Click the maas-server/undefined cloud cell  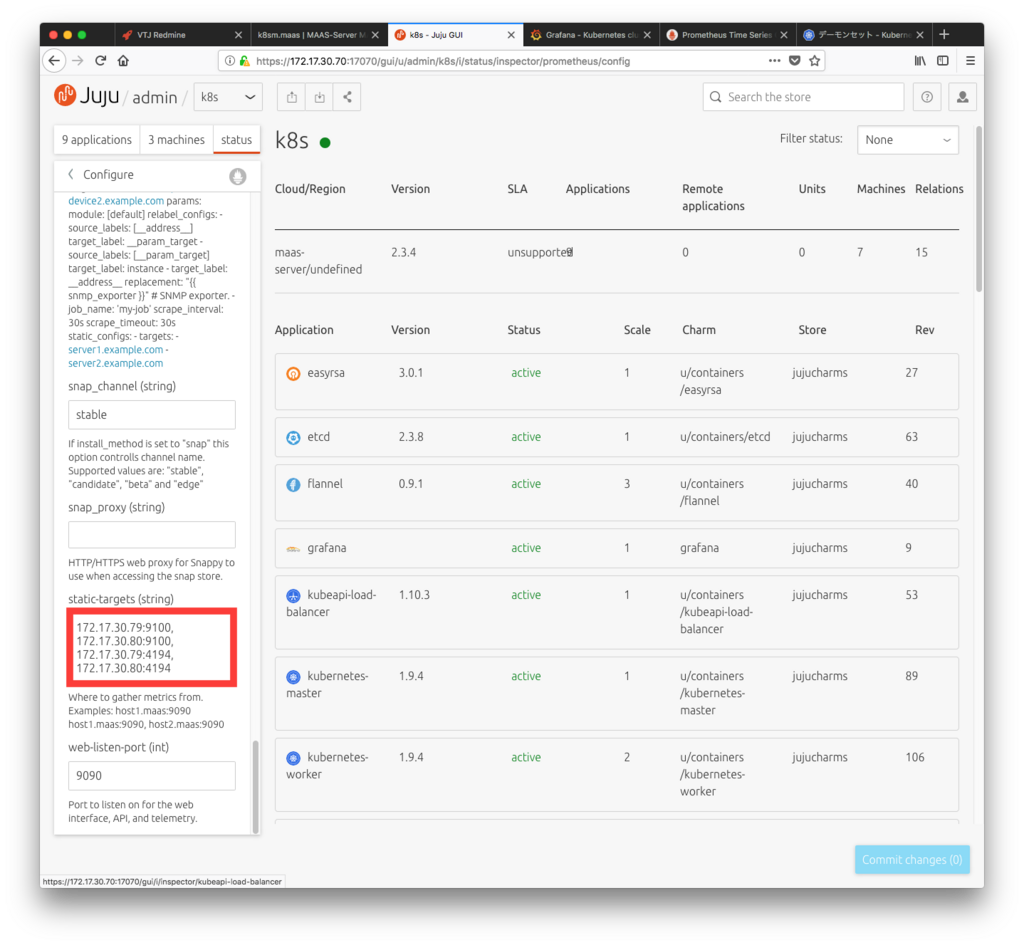[x=318, y=261]
